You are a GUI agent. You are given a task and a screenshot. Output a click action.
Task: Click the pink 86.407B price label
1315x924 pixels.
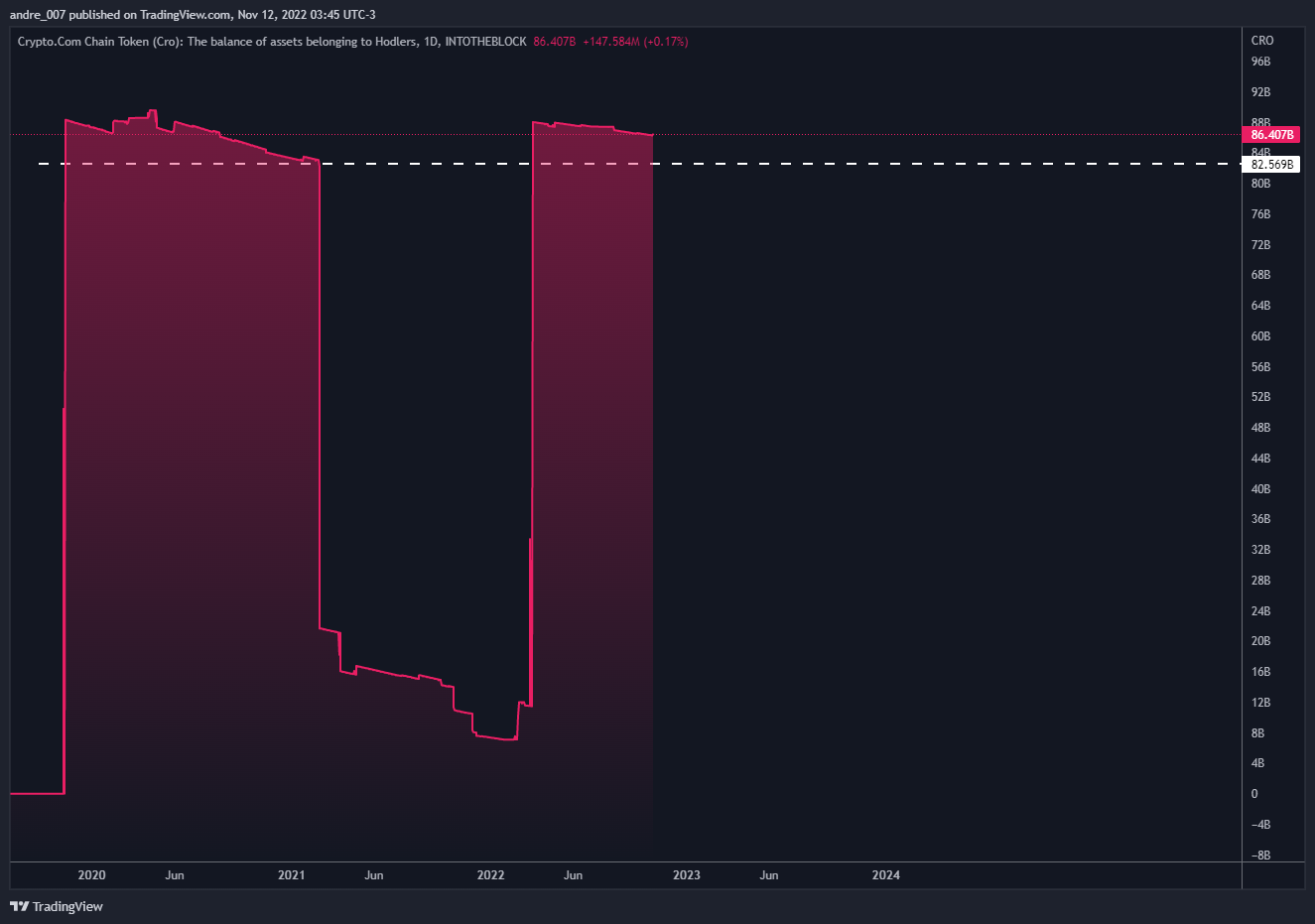[x=1271, y=134]
